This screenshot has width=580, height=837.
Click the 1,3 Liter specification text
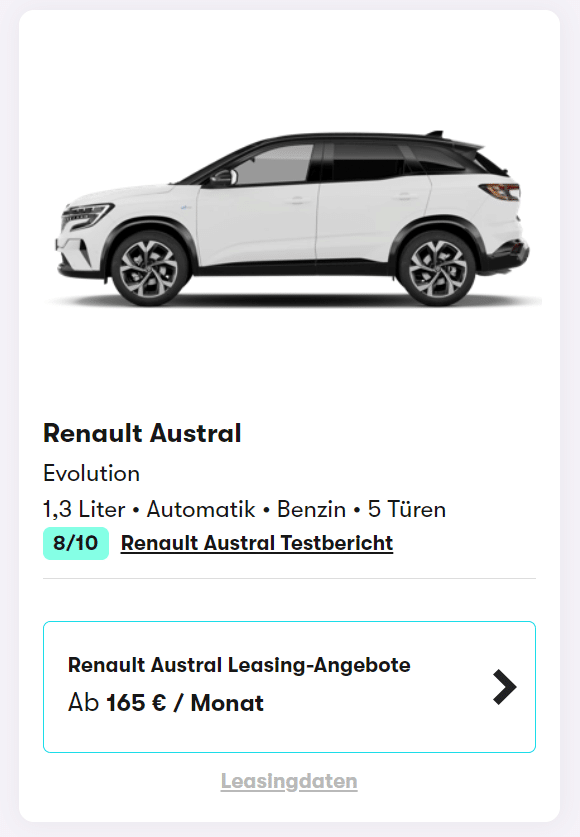click(84, 509)
